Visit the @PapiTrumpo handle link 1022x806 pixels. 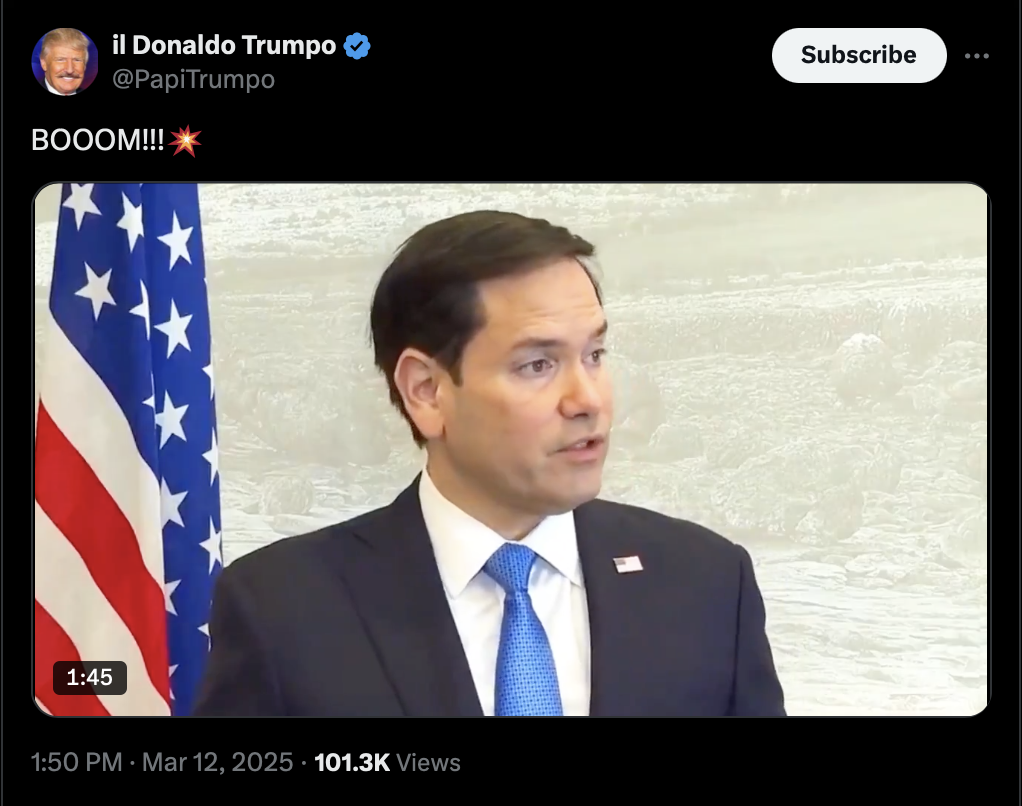(x=194, y=79)
